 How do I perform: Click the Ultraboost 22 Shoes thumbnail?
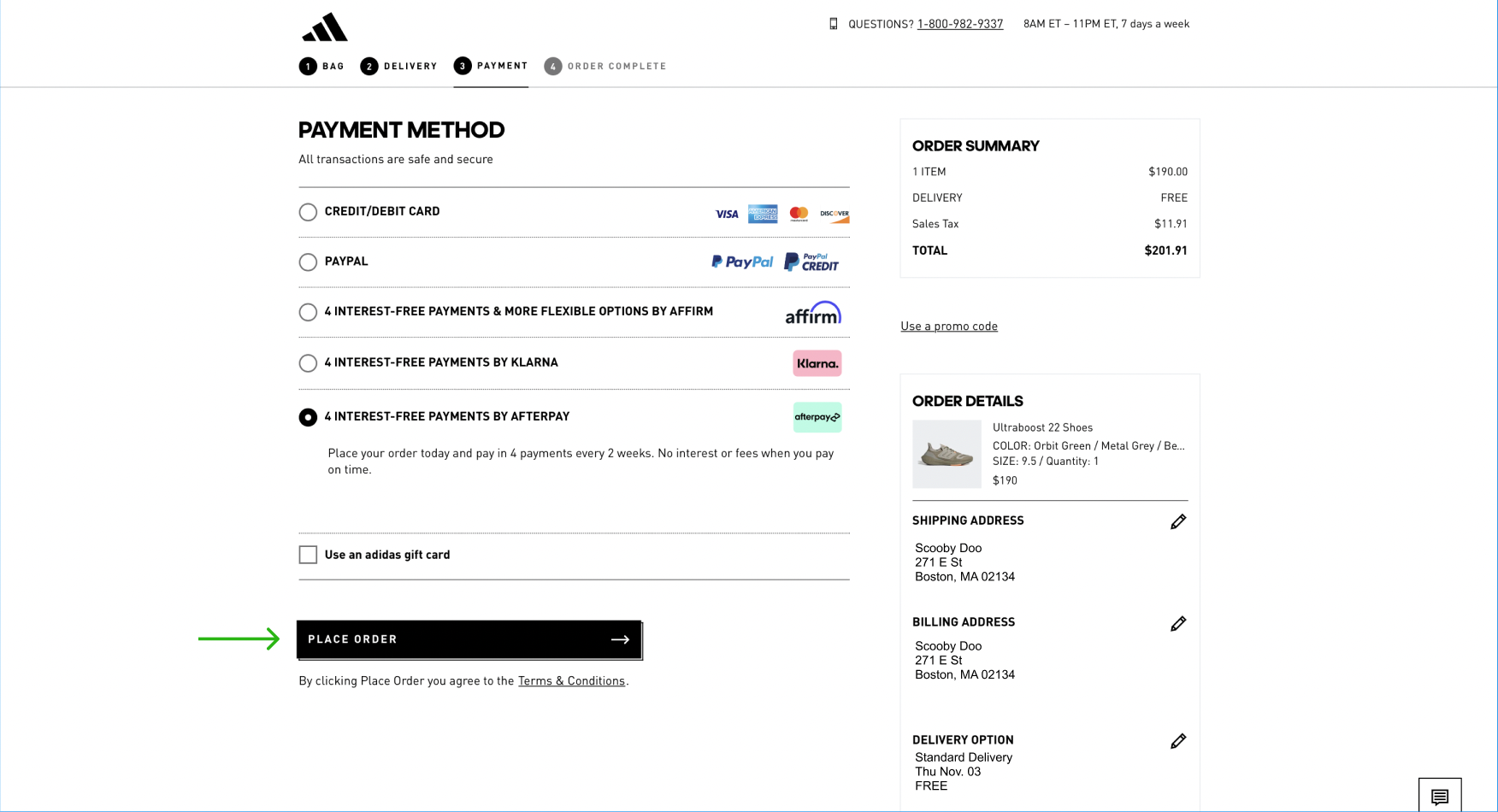point(947,454)
